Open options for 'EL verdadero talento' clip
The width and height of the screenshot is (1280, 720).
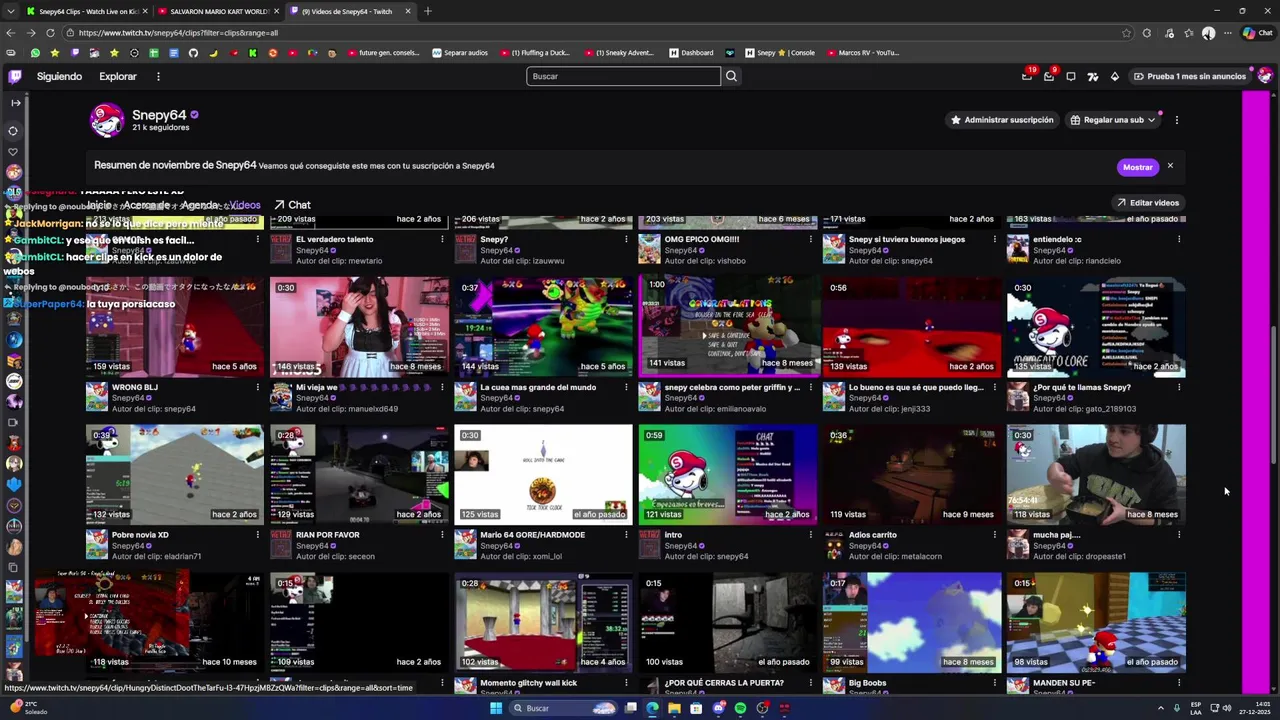(x=442, y=239)
